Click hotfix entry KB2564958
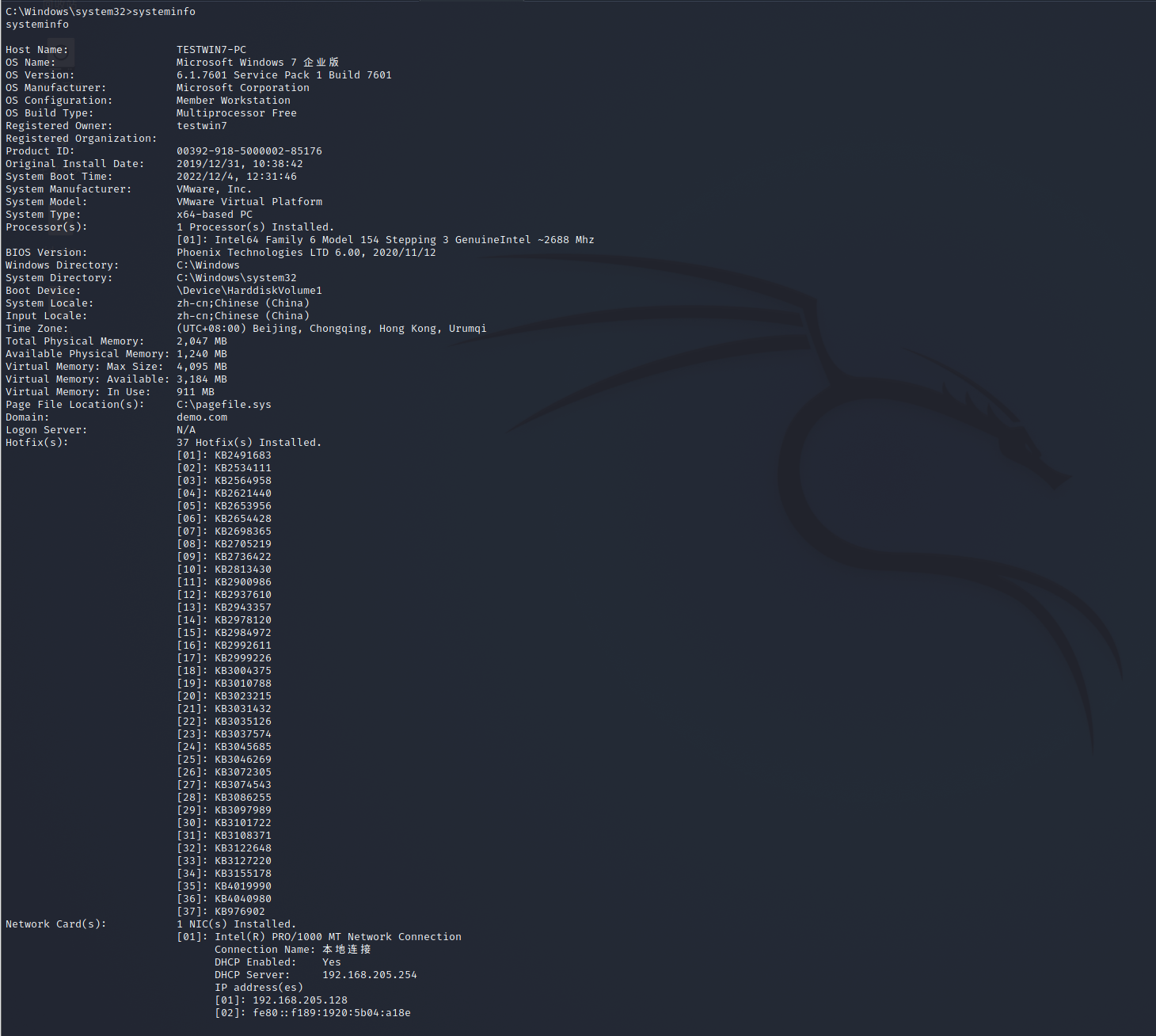1156x1036 pixels. point(243,481)
